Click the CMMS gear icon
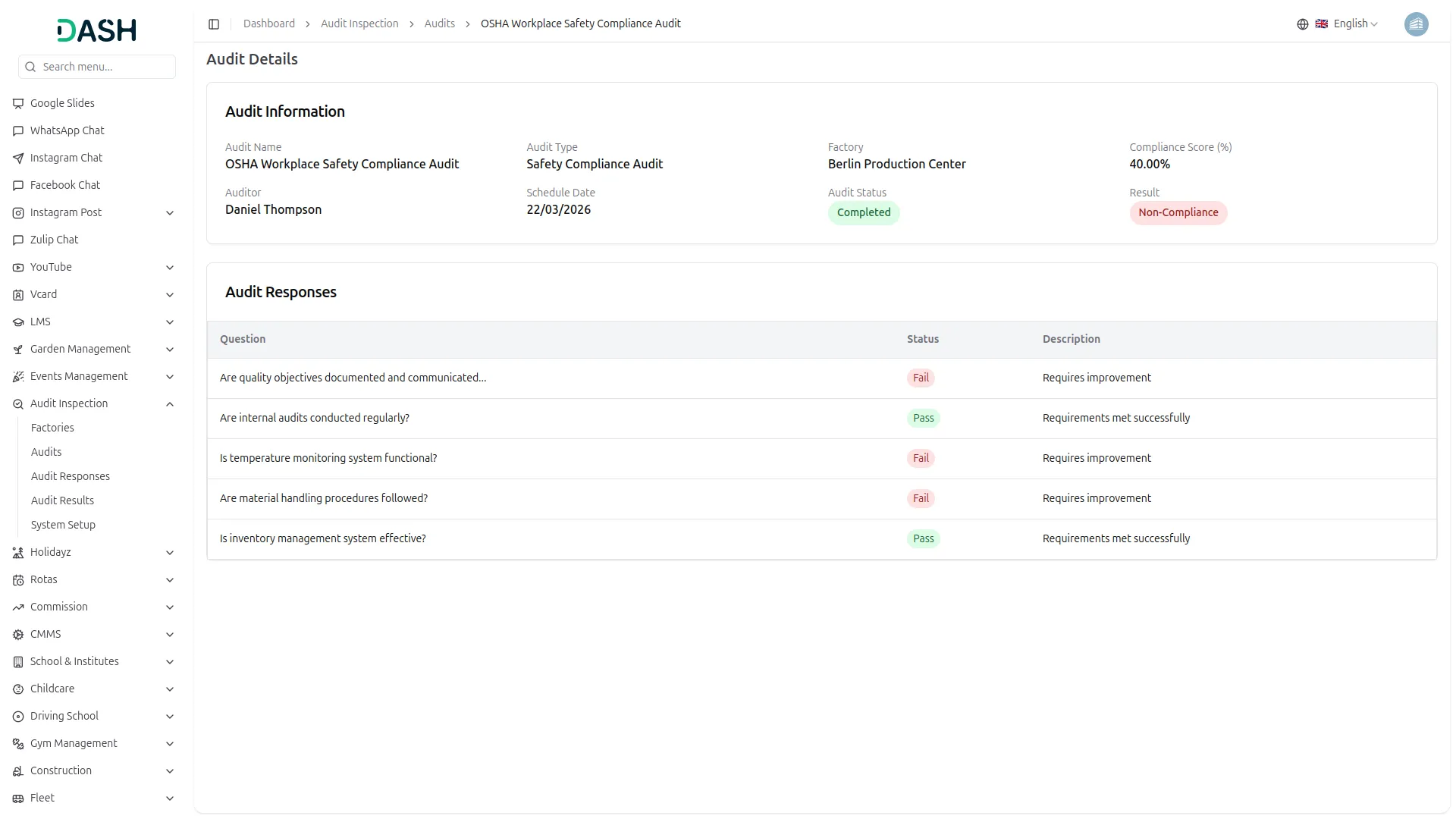 [18, 634]
